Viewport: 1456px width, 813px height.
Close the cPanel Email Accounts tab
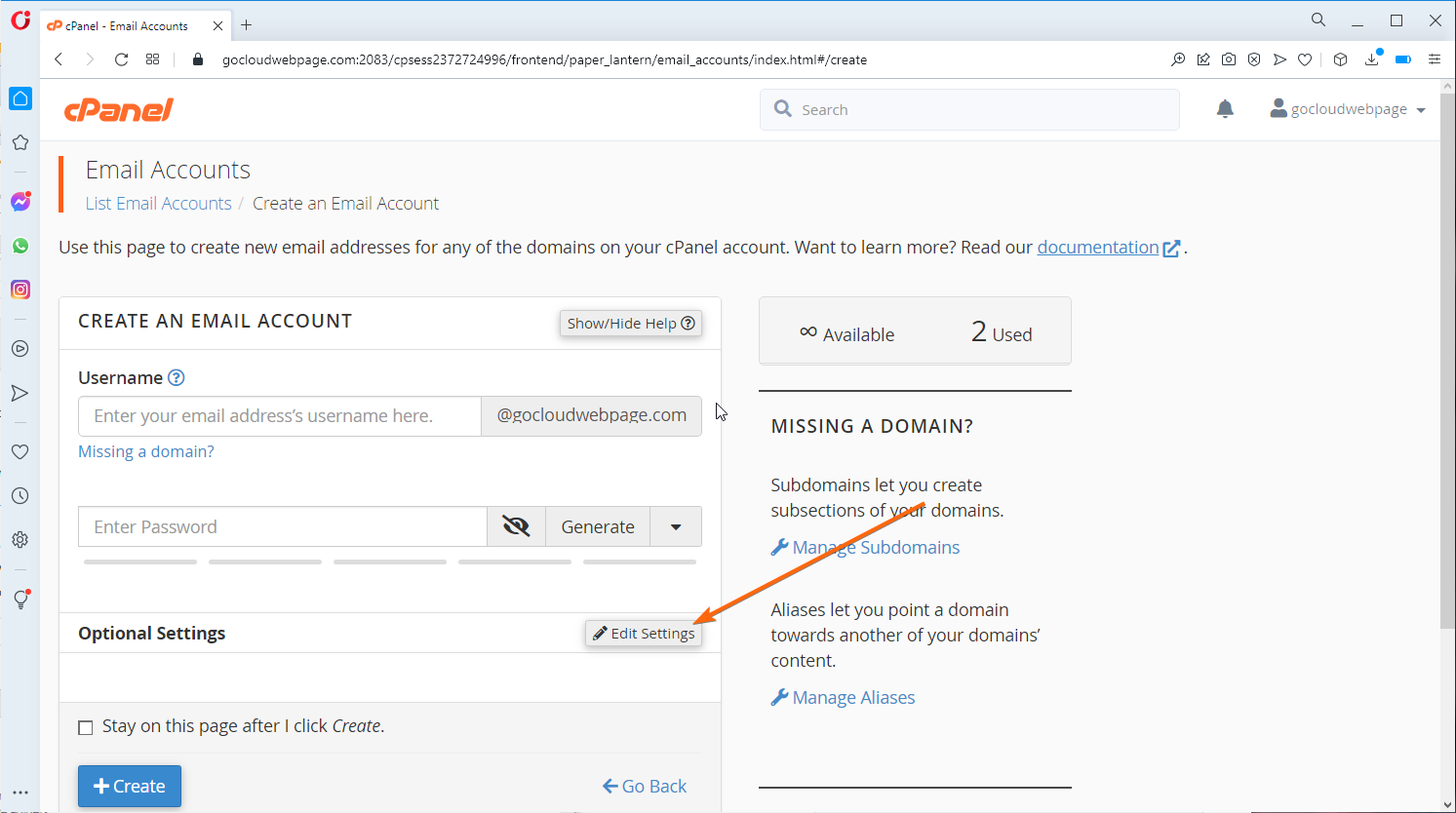[x=217, y=26]
